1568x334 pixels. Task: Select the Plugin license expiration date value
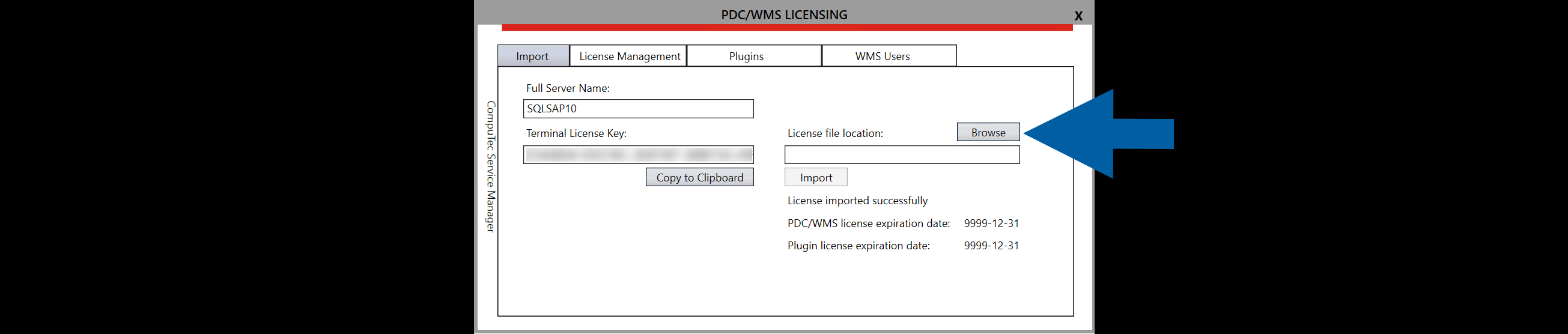point(991,246)
